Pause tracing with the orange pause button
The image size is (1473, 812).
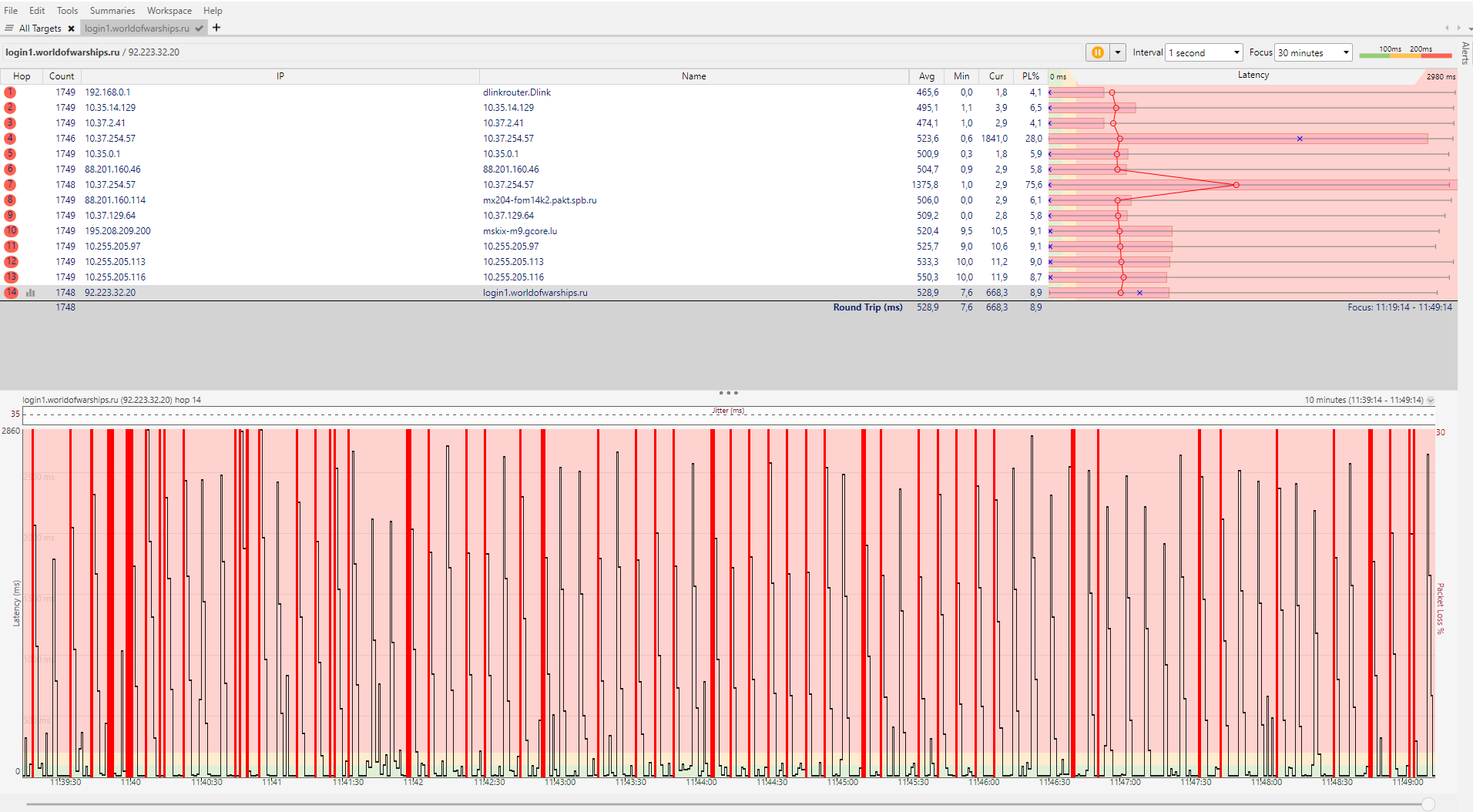pos(1097,52)
